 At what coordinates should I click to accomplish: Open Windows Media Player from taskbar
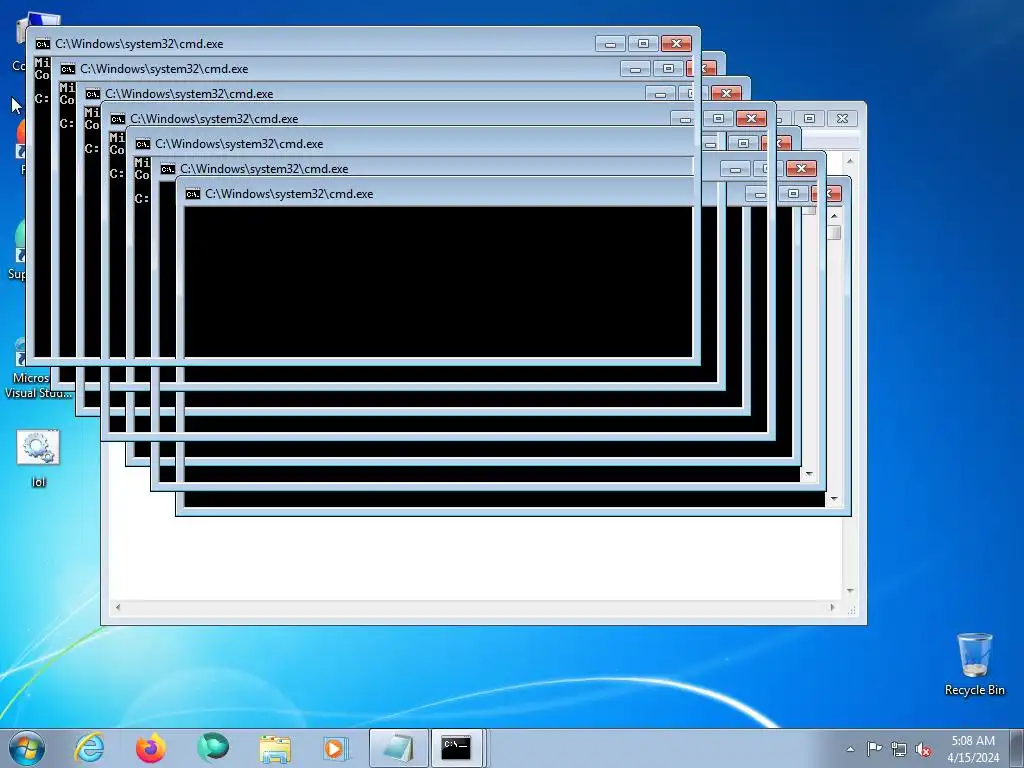(x=336, y=748)
